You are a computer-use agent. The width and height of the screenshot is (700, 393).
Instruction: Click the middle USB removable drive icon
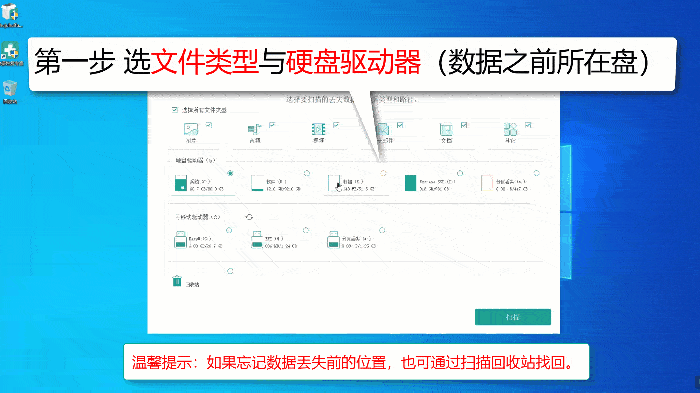[257, 239]
